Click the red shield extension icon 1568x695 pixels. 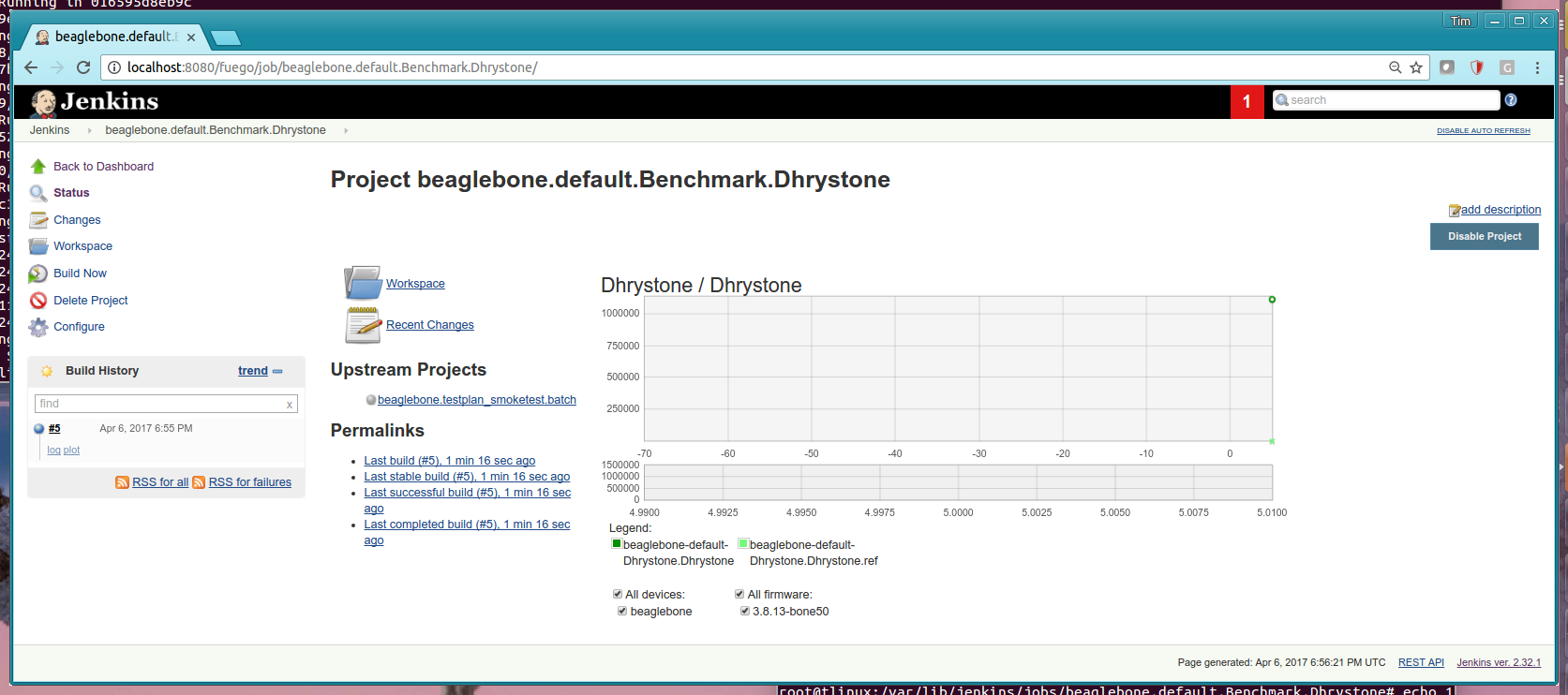1477,67
